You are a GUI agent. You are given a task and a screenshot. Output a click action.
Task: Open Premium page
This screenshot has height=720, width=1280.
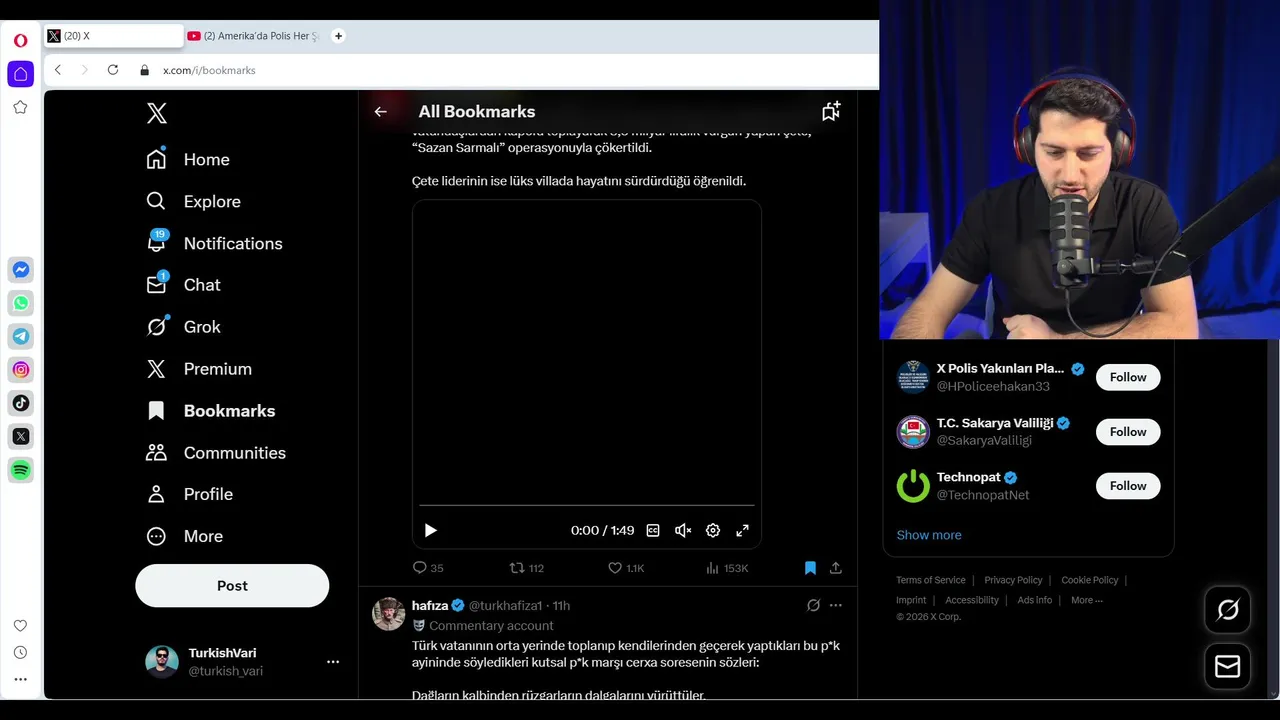point(199,369)
